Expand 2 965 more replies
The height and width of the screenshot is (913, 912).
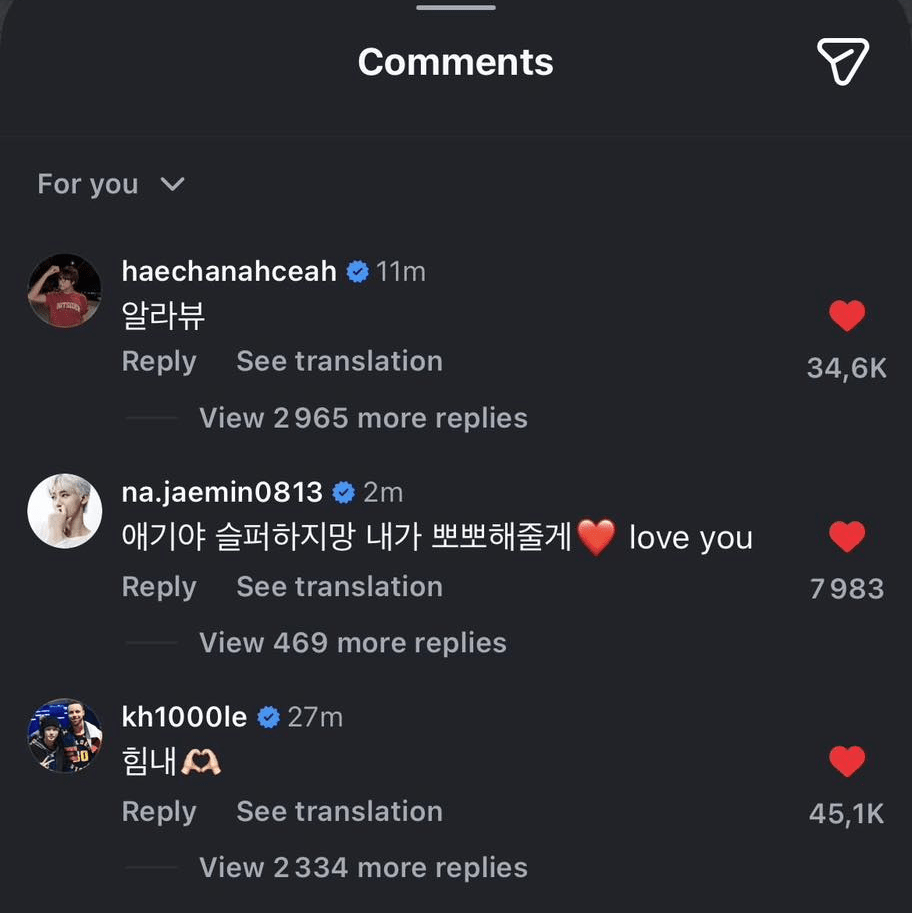pos(363,418)
